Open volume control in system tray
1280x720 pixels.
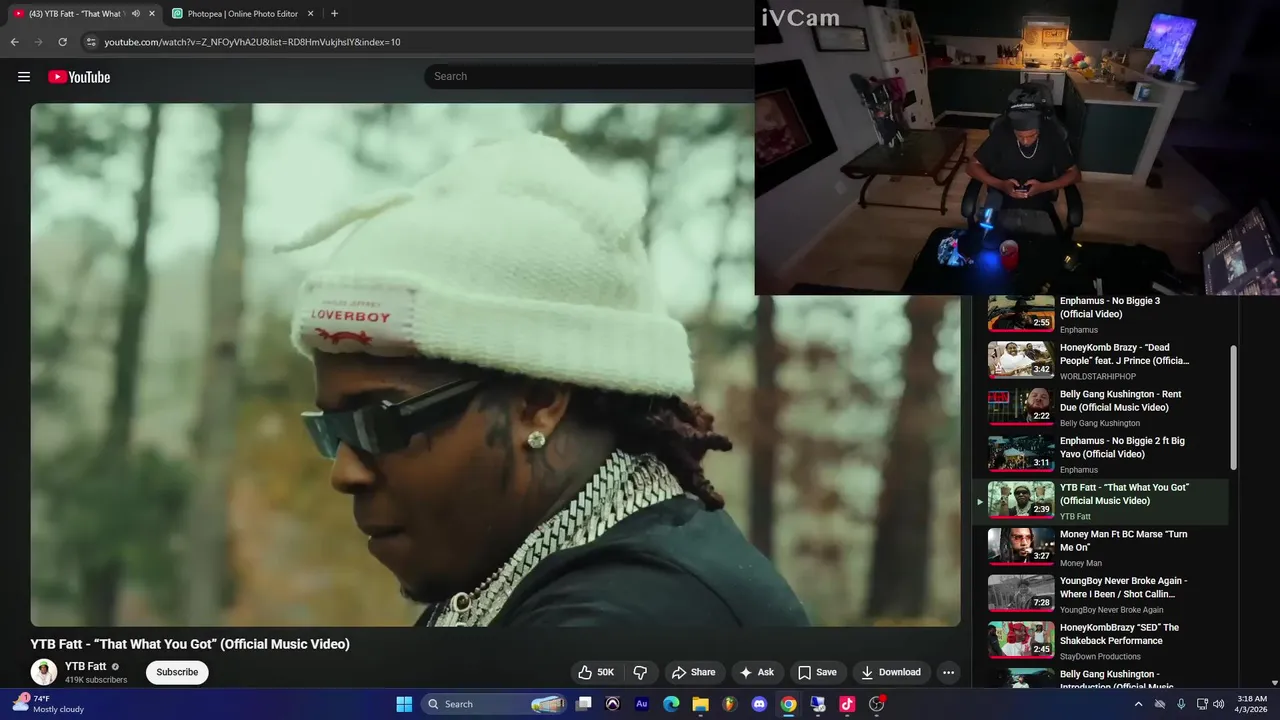click(1218, 704)
